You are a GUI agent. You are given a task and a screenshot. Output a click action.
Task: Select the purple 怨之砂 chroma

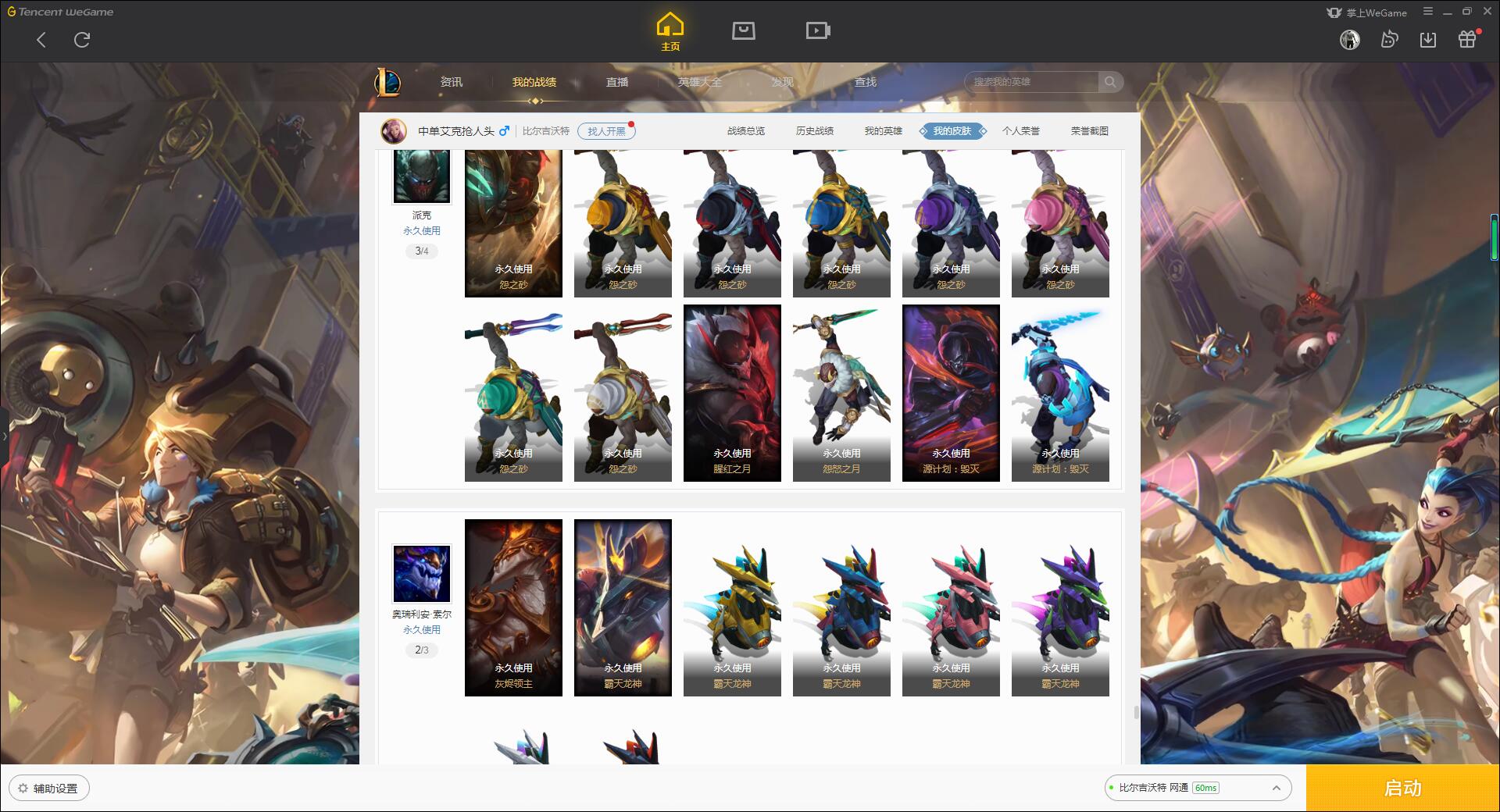[951, 223]
